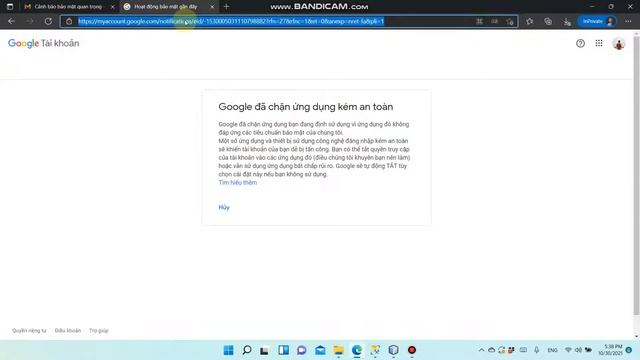The image size is (640, 360).
Task: Open the Google account avatar
Action: click(619, 43)
